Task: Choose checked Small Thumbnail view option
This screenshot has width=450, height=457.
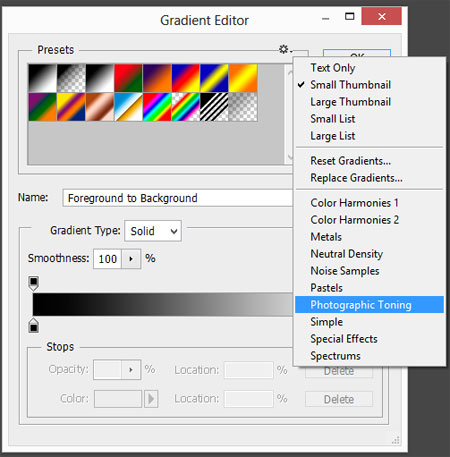Action: point(369,85)
